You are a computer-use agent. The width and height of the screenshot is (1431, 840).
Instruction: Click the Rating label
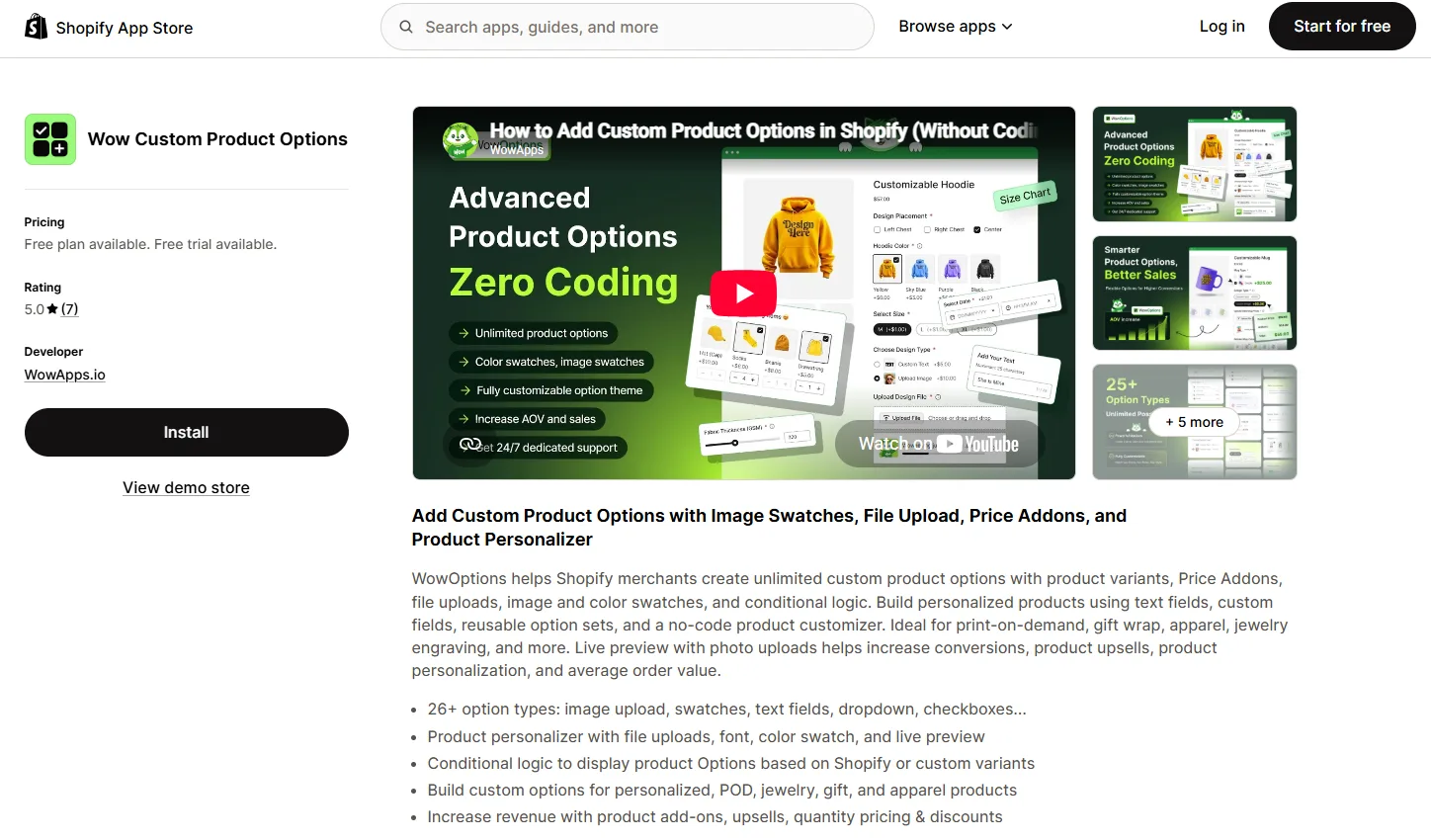click(x=42, y=288)
